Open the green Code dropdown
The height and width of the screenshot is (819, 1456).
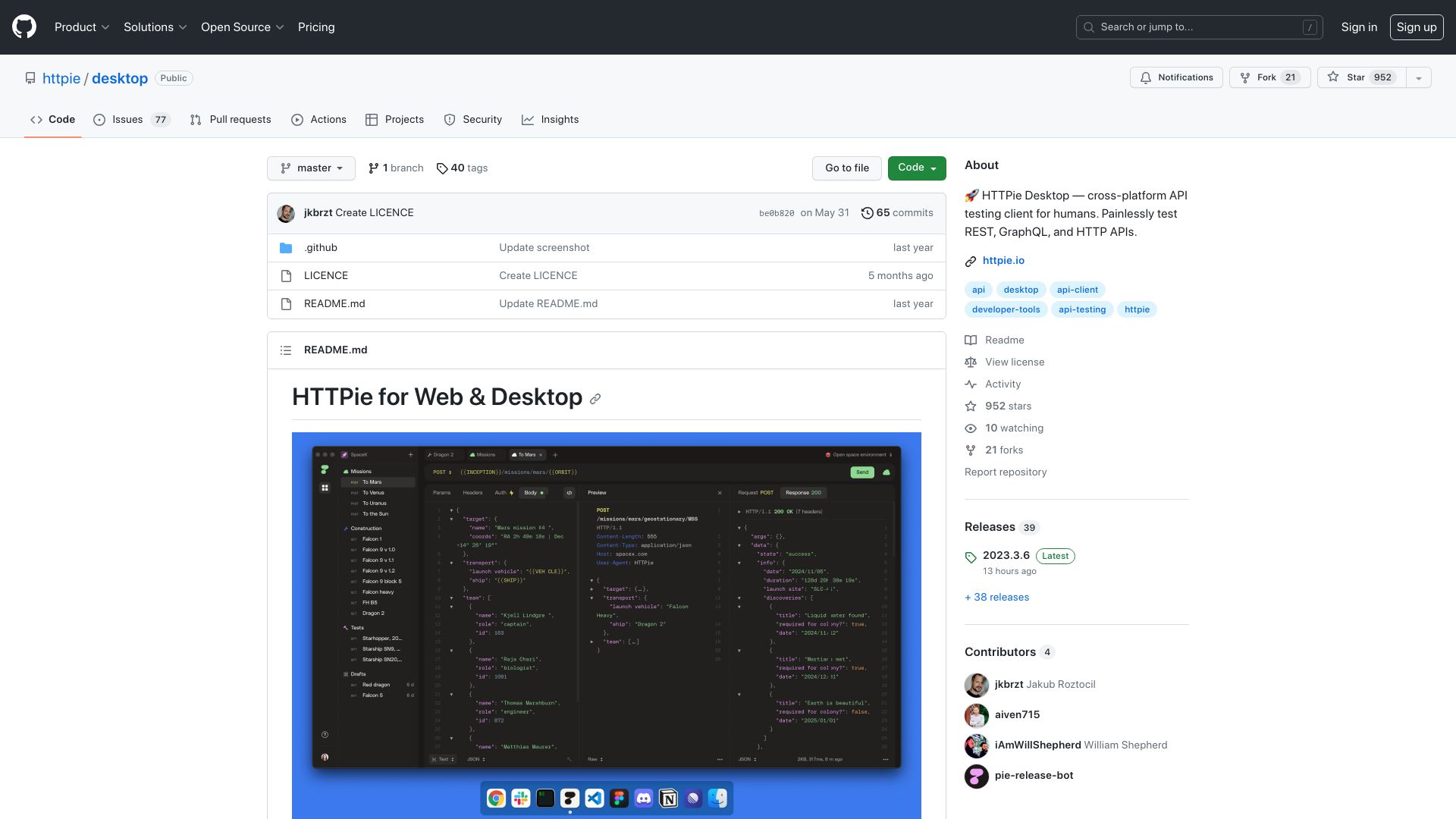click(x=917, y=168)
